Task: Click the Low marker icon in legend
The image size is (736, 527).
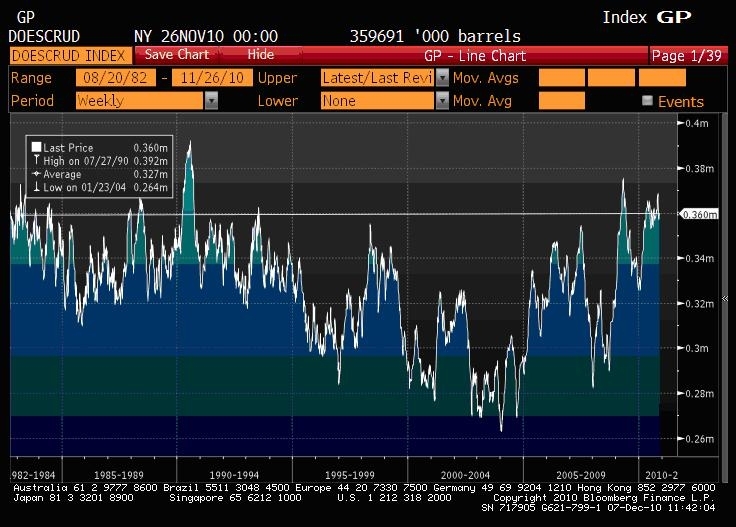Action: click(x=36, y=187)
